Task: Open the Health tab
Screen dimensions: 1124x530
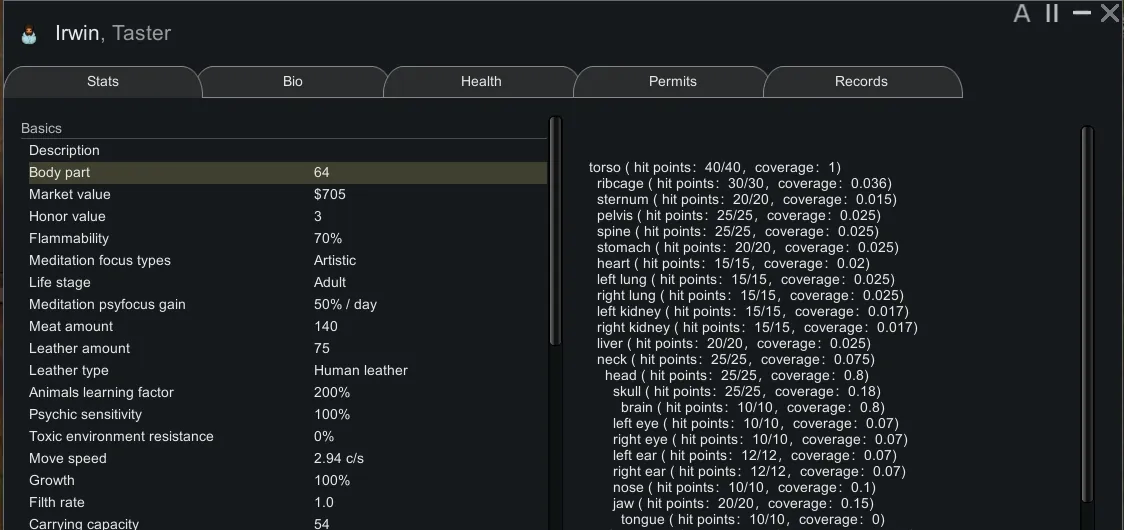Action: coord(481,82)
